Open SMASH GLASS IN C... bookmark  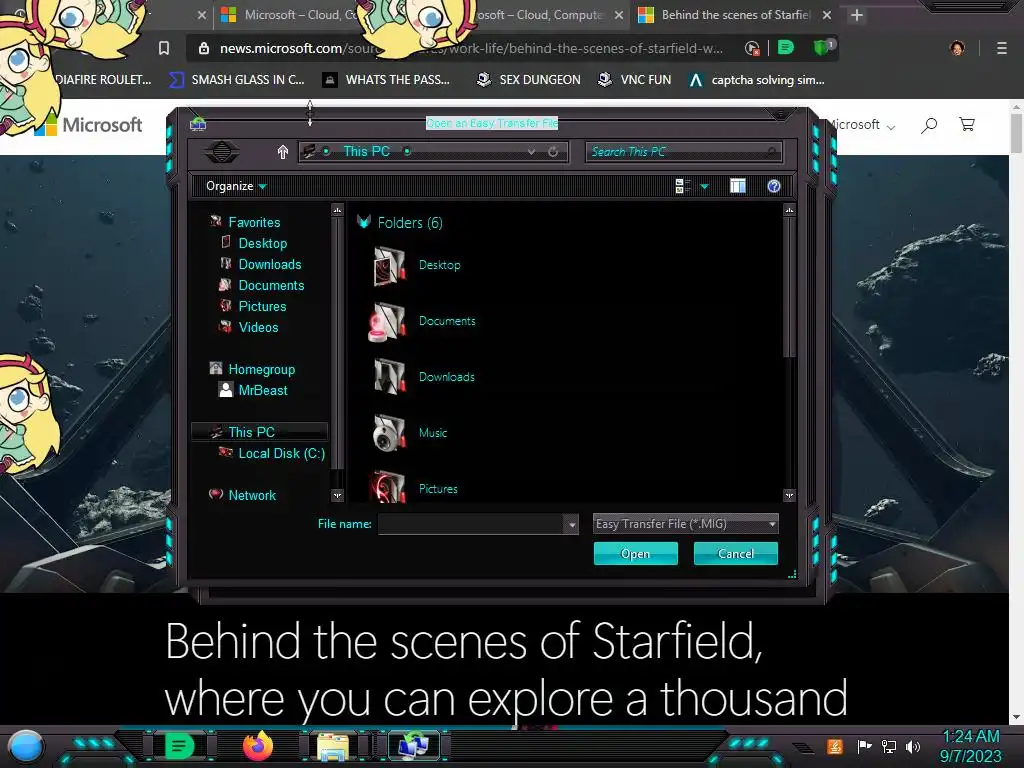(236, 80)
